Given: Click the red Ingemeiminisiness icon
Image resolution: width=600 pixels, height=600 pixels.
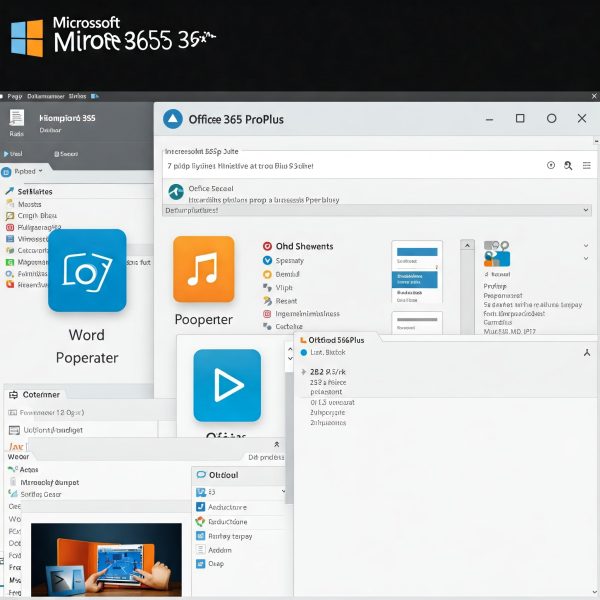Looking at the screenshot, I should coord(267,314).
